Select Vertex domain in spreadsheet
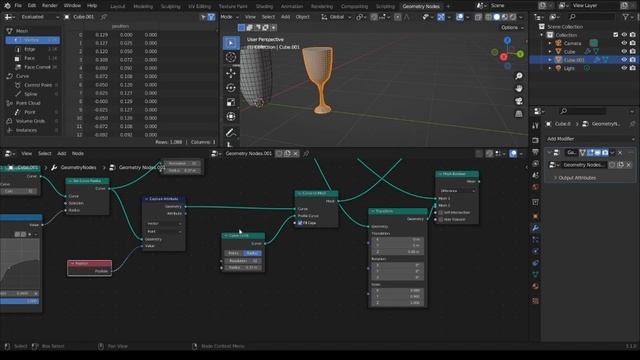640x360 pixels. (33, 40)
